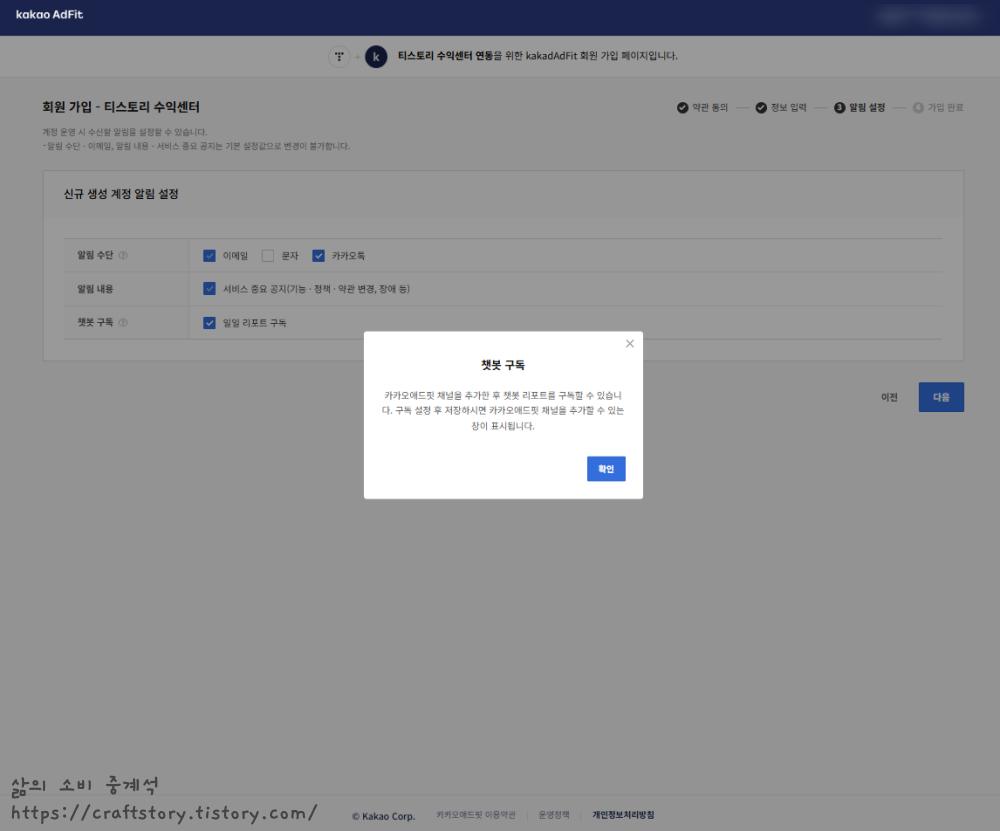The height and width of the screenshot is (831, 1000).
Task: Click the © Kakao Corp. footer text
Action: coord(383,816)
